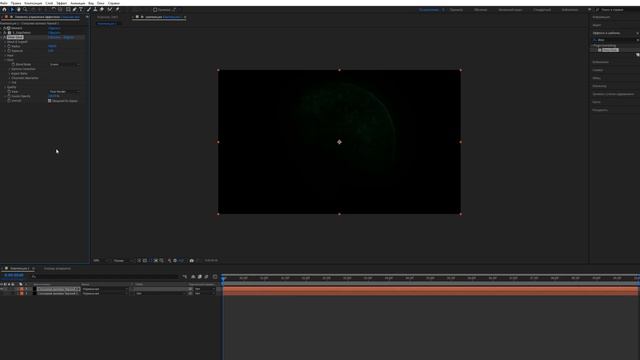This screenshot has height=360, width=640.
Task: Switch to the Библиотеки workspace
Action: coord(570,9)
